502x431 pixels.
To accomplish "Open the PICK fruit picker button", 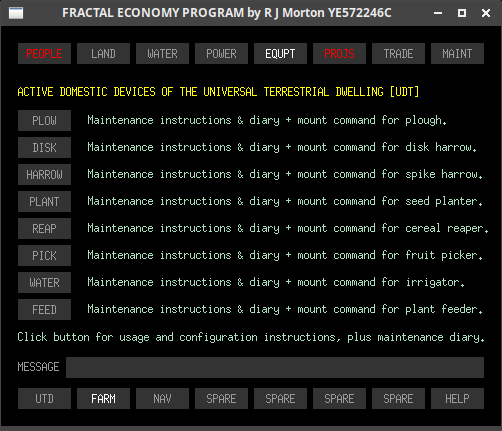I will (44, 255).
